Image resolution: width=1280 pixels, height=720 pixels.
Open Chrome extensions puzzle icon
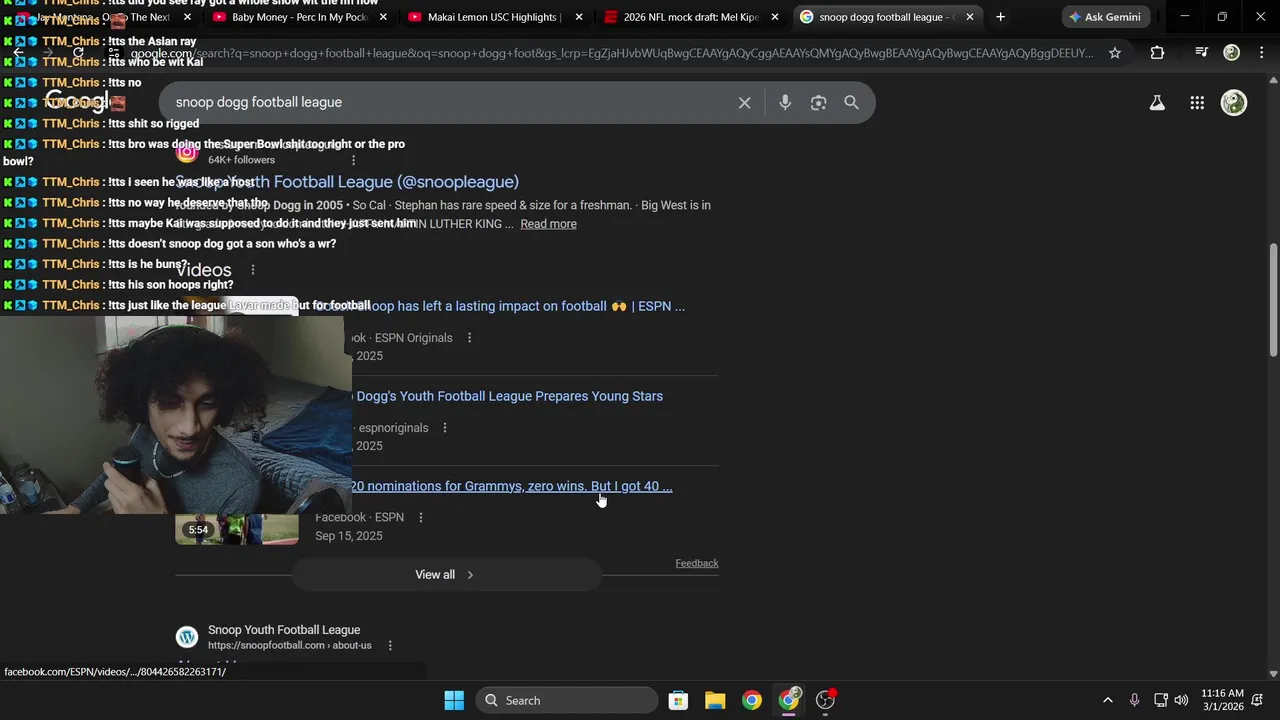1157,53
